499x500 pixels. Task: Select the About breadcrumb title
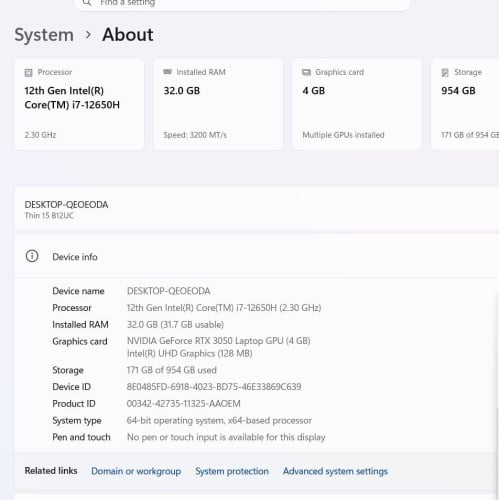[128, 34]
